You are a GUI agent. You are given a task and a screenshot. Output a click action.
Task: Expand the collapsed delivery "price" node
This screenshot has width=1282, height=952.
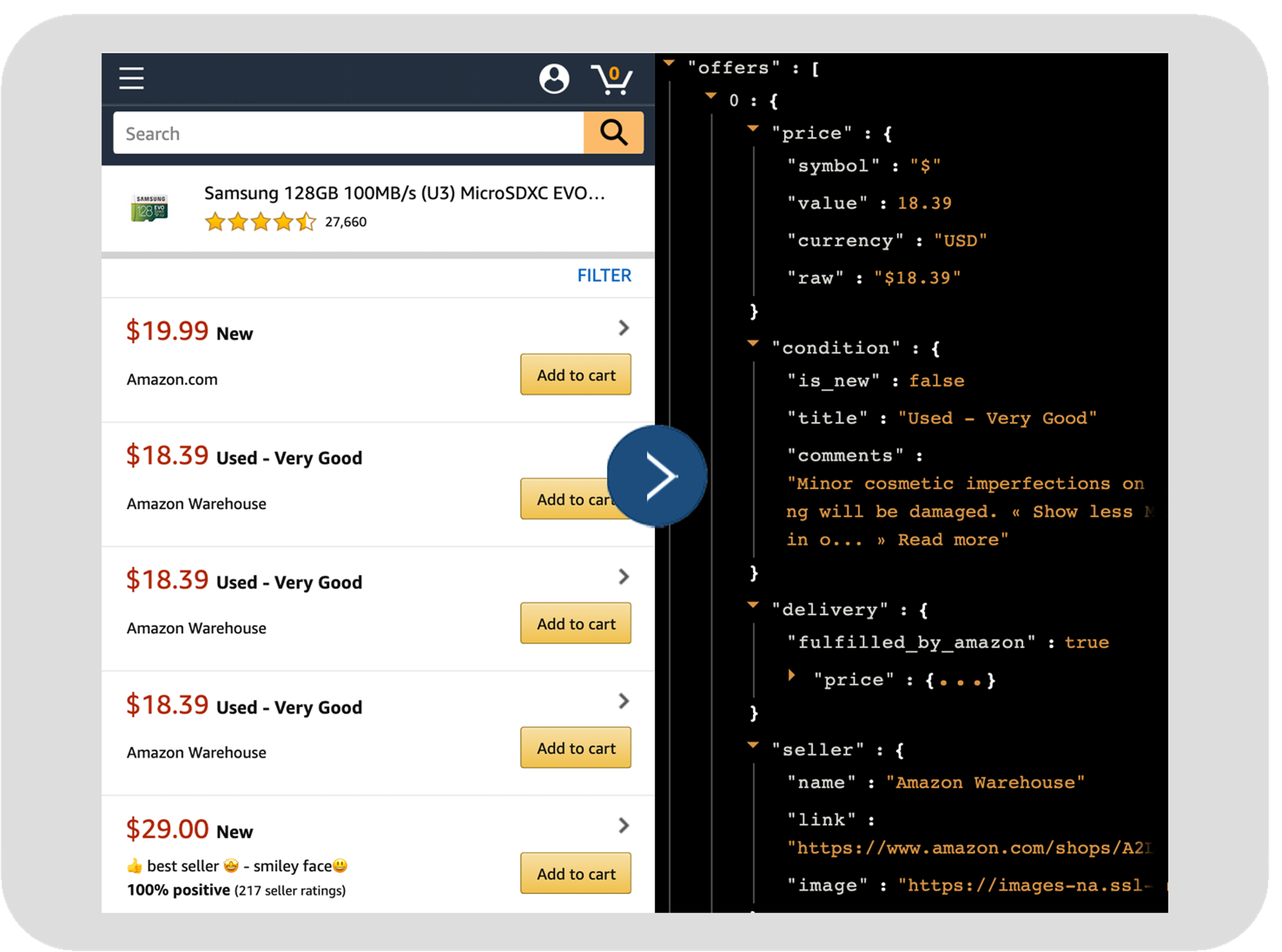click(792, 676)
